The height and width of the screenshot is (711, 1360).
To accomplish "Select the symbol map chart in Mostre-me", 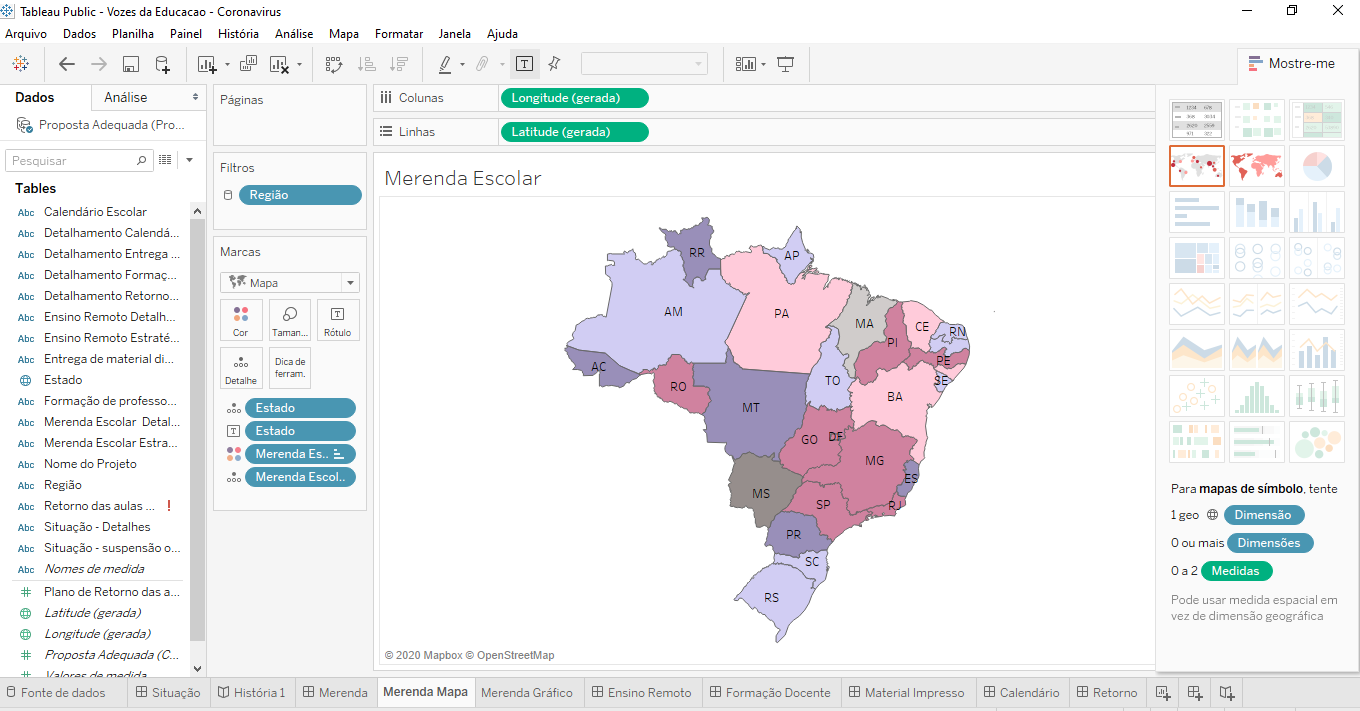I will coord(1196,166).
